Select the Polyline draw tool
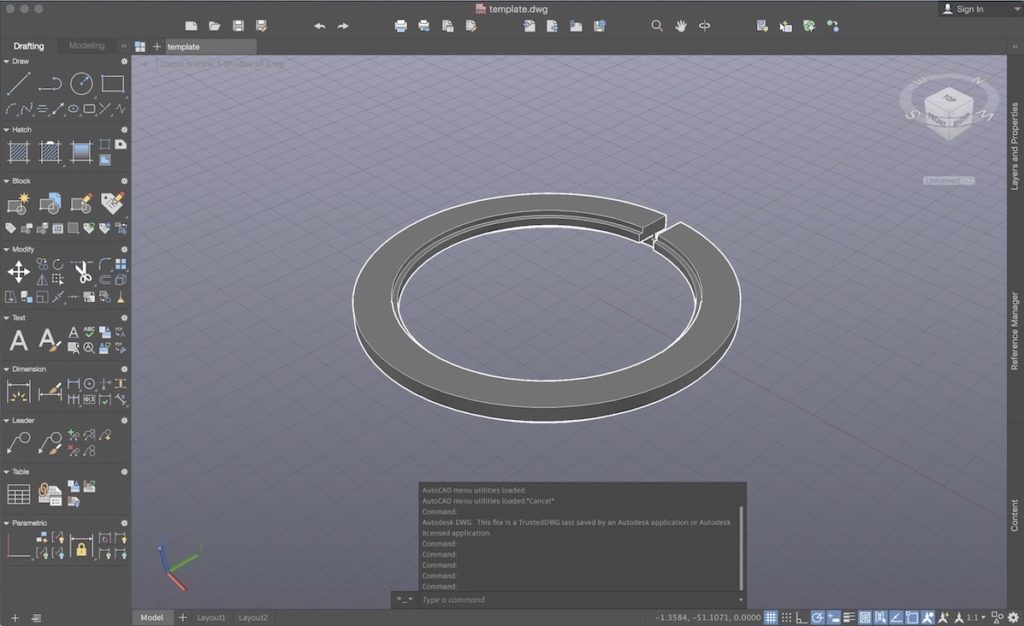The height and width of the screenshot is (626, 1024). point(50,84)
